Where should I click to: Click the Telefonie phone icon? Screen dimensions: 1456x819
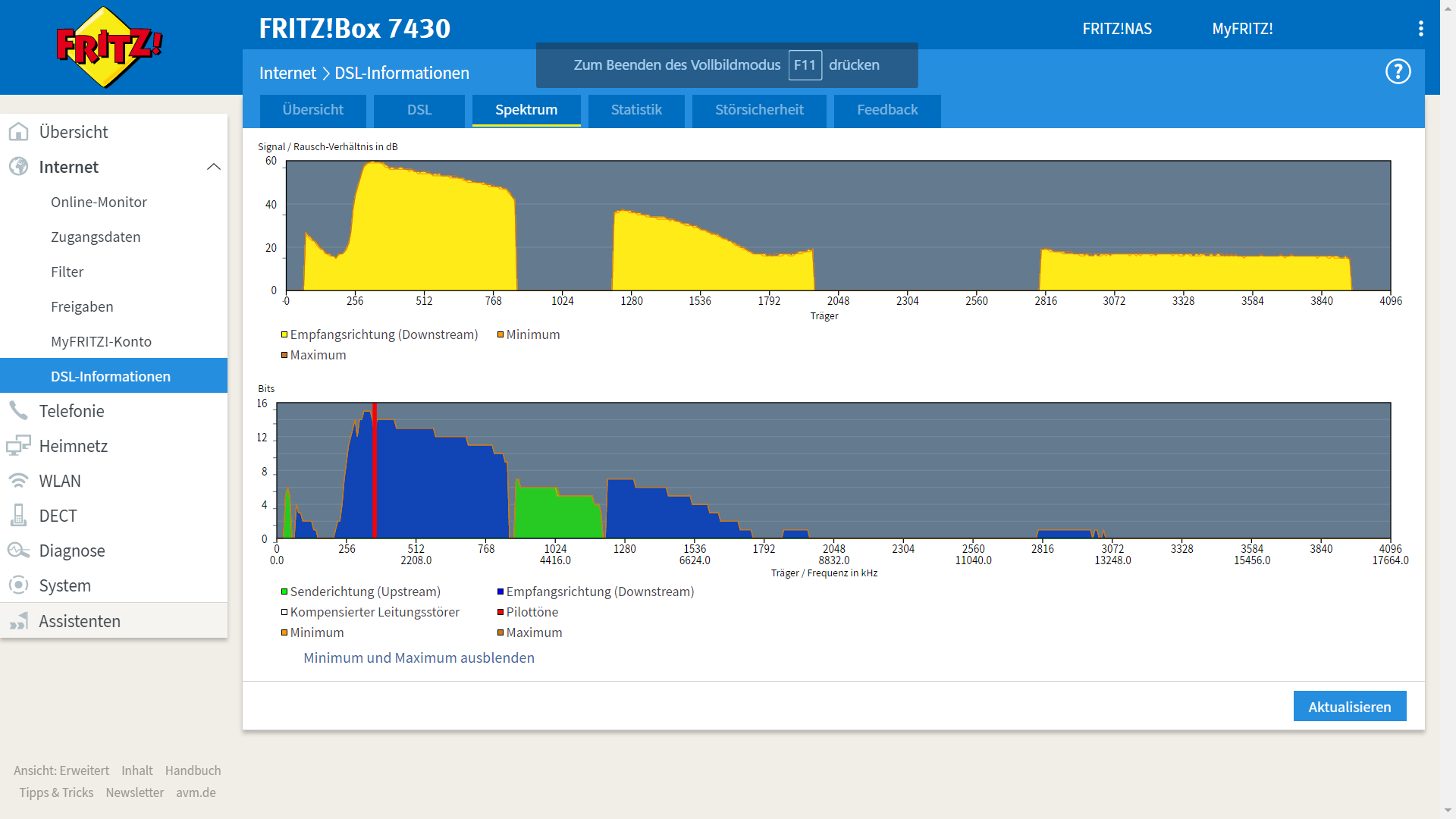coord(18,411)
